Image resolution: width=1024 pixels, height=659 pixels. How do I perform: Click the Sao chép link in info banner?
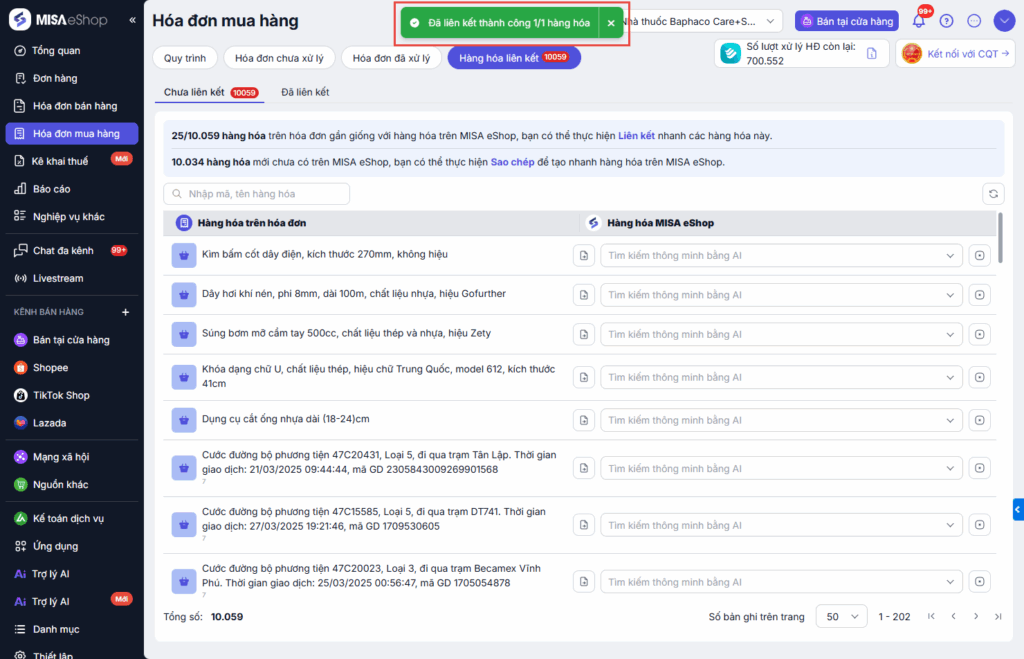click(x=512, y=162)
